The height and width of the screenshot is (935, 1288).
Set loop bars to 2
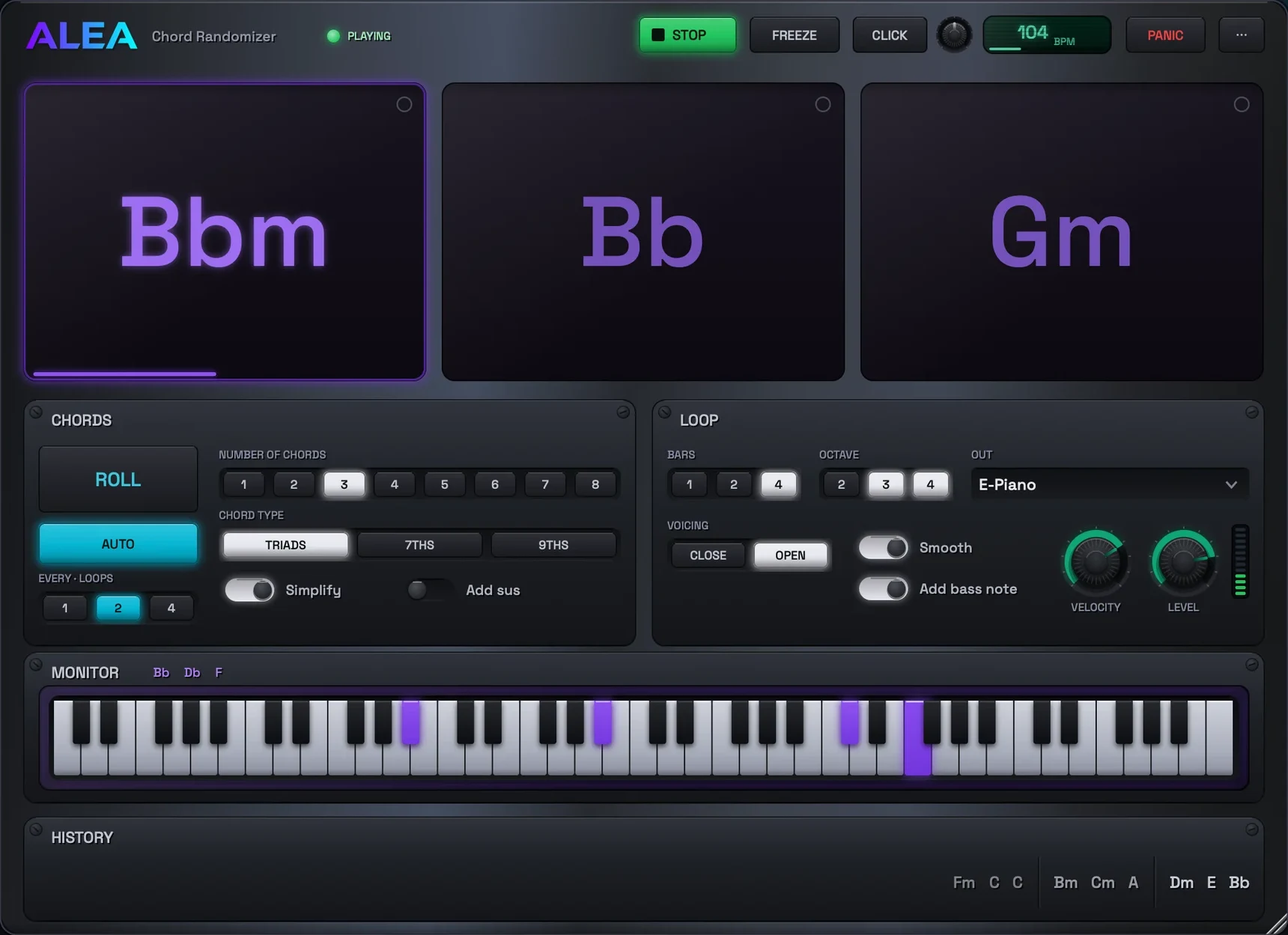734,484
